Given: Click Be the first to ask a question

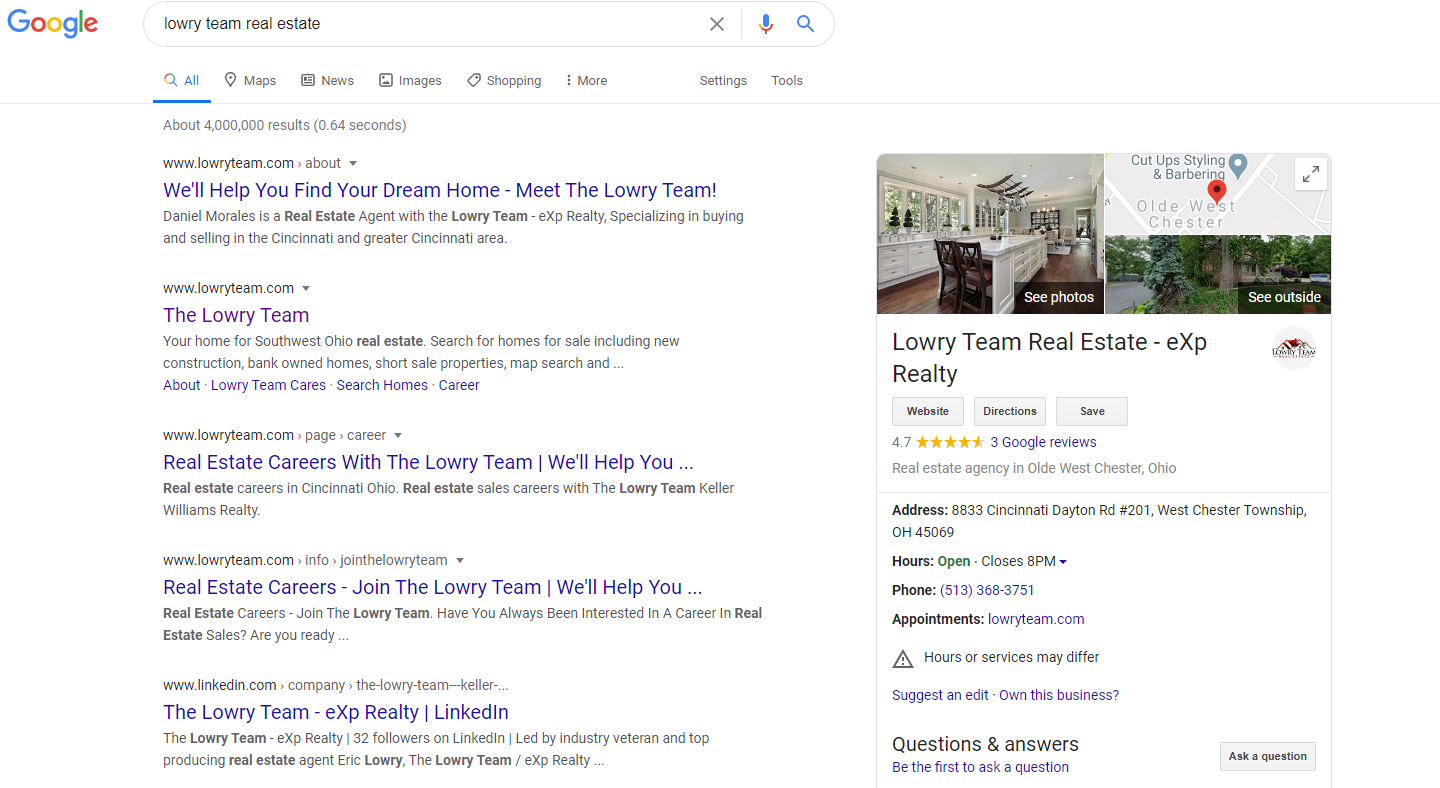Looking at the screenshot, I should pyautogui.click(x=980, y=767).
